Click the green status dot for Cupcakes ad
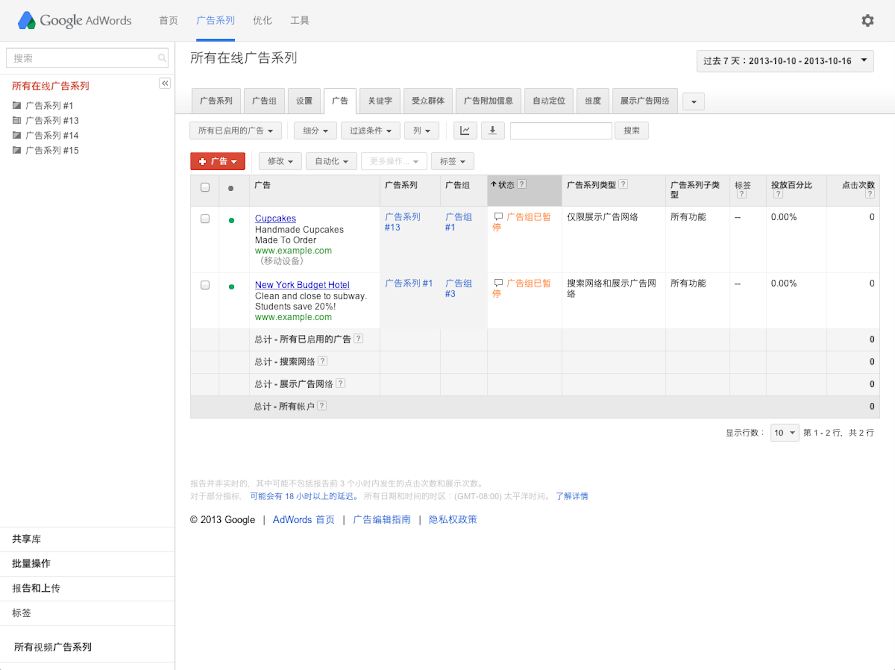This screenshot has width=895, height=670. click(231, 220)
